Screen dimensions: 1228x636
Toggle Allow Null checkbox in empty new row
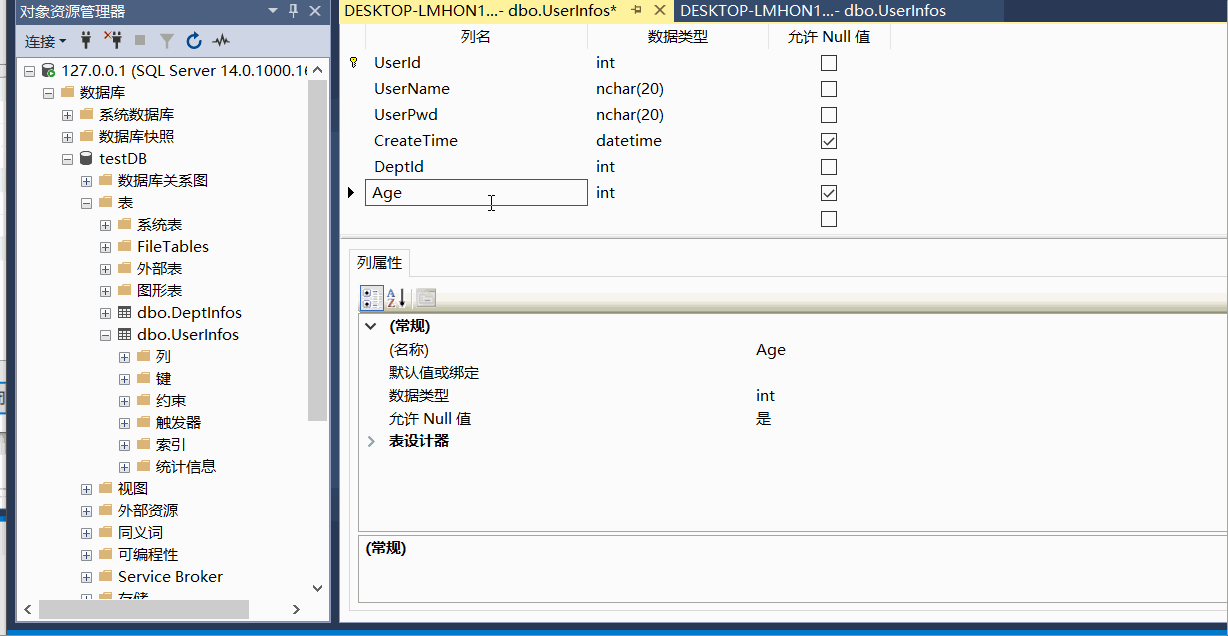[x=829, y=219]
